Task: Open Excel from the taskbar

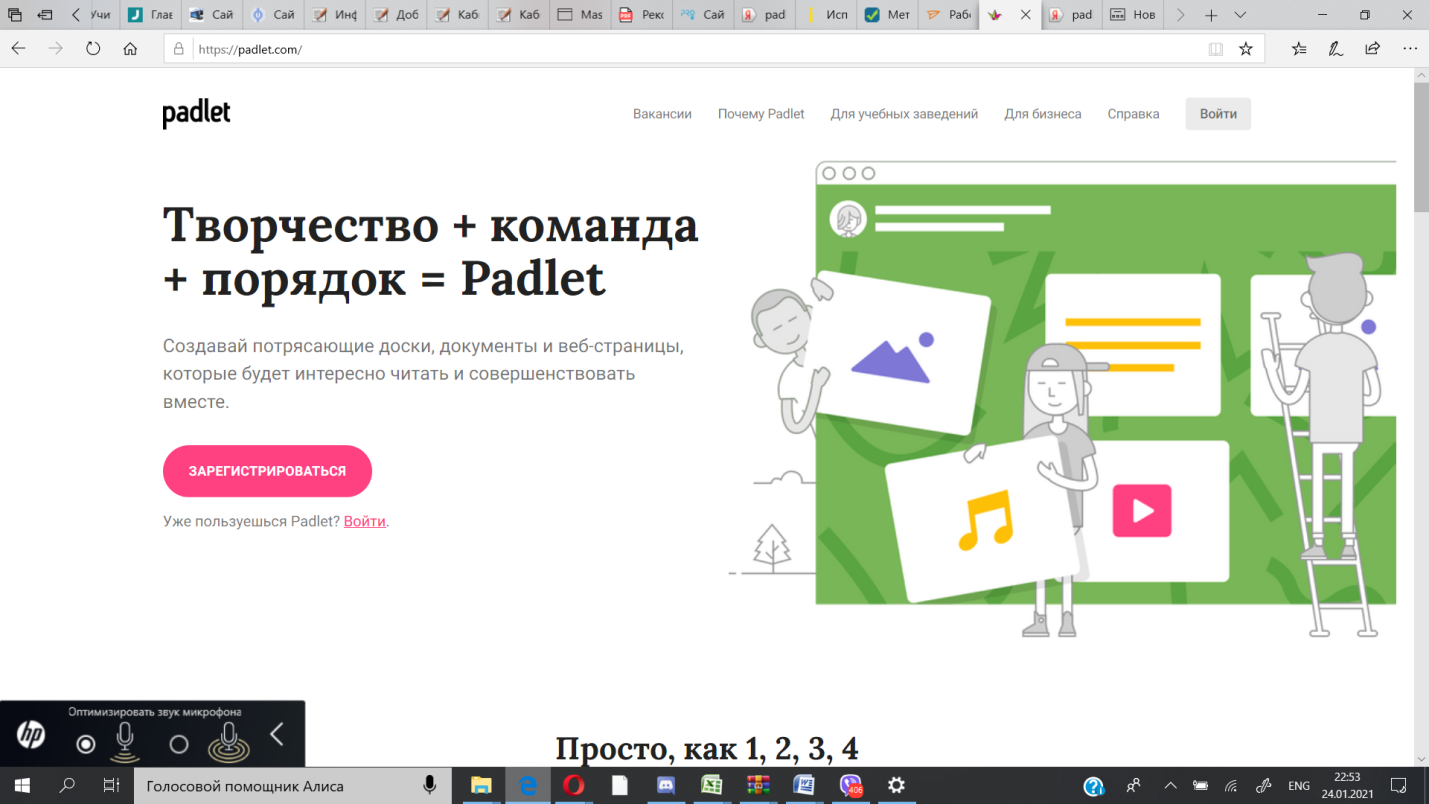Action: click(x=712, y=786)
